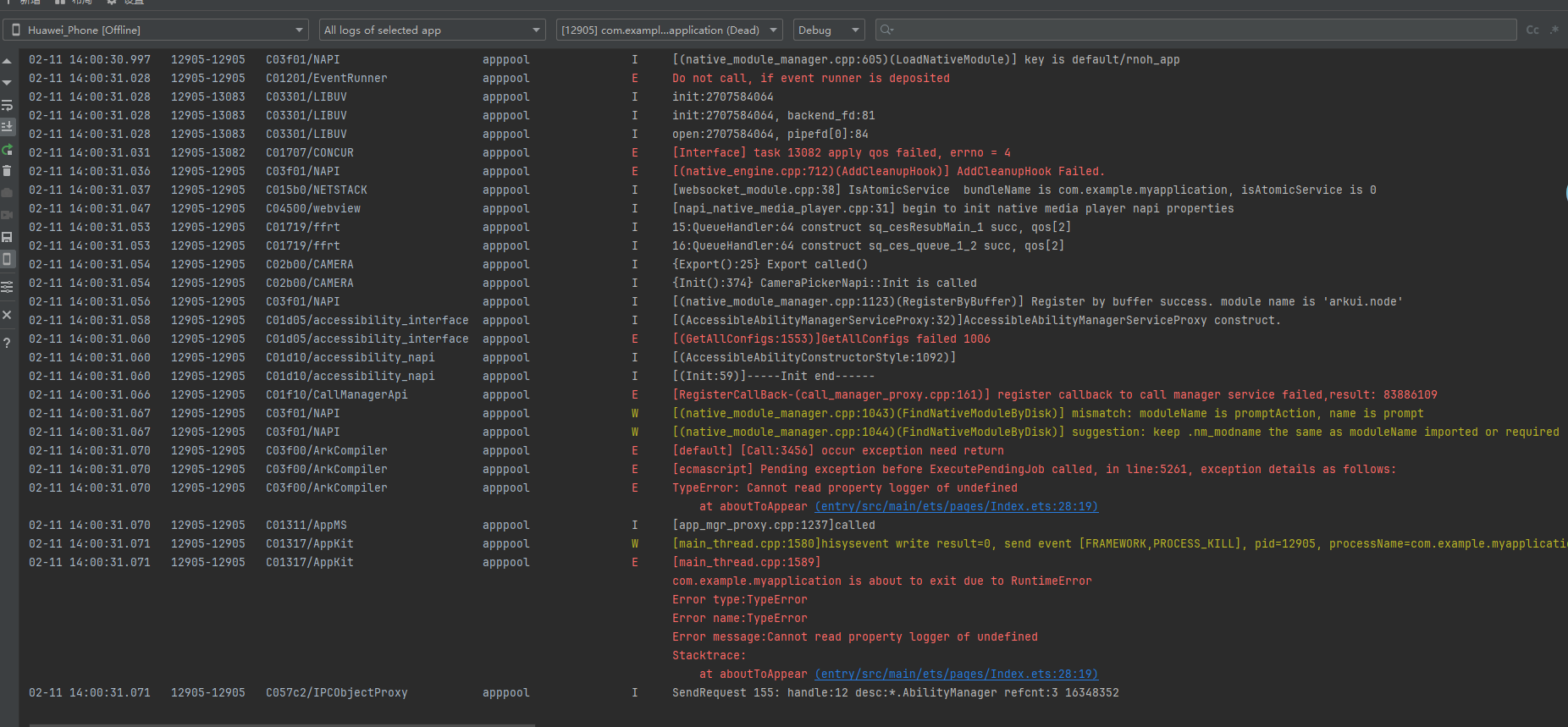This screenshot has width=1568, height=727.
Task: Select the 'Pending exception before ExecutePendingJob' line
Action: (1034, 469)
